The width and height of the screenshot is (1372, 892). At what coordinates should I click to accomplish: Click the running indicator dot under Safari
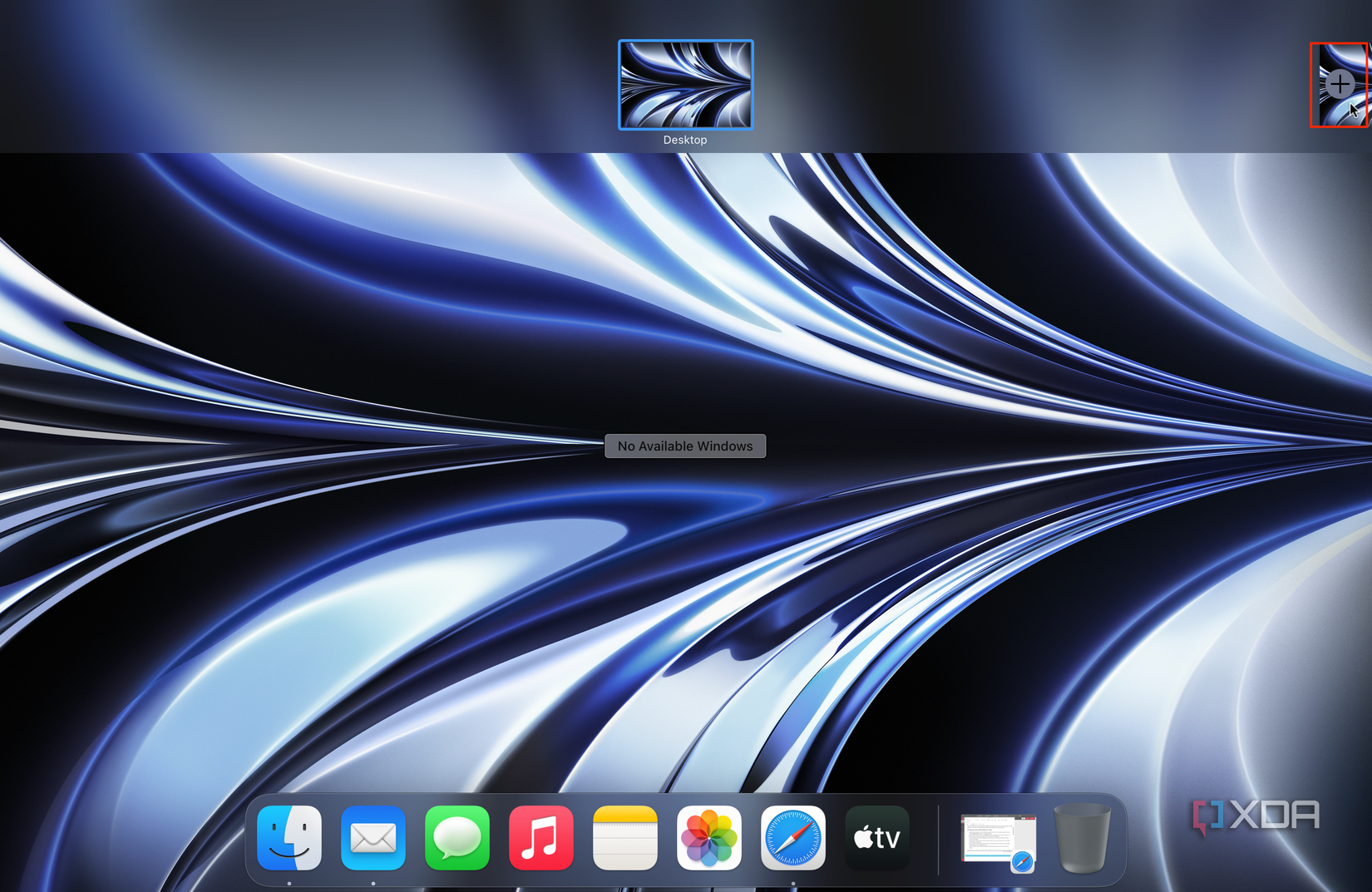tap(792, 885)
